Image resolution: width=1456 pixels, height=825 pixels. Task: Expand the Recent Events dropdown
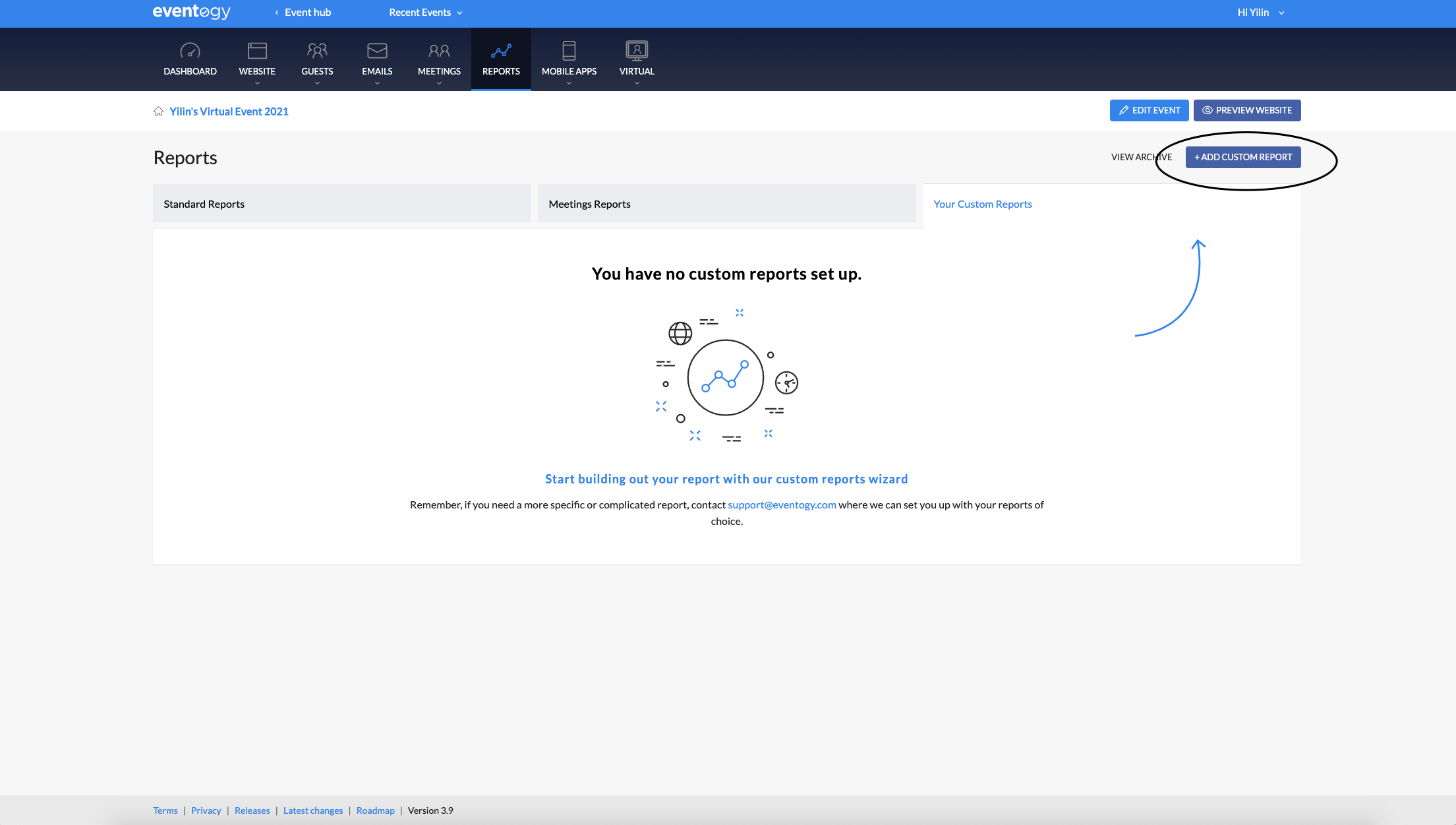click(426, 13)
